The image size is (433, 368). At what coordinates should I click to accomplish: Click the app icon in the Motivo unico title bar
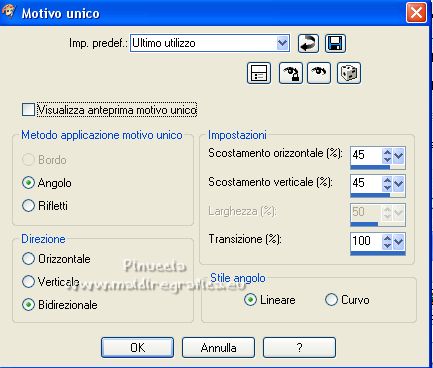click(9, 12)
